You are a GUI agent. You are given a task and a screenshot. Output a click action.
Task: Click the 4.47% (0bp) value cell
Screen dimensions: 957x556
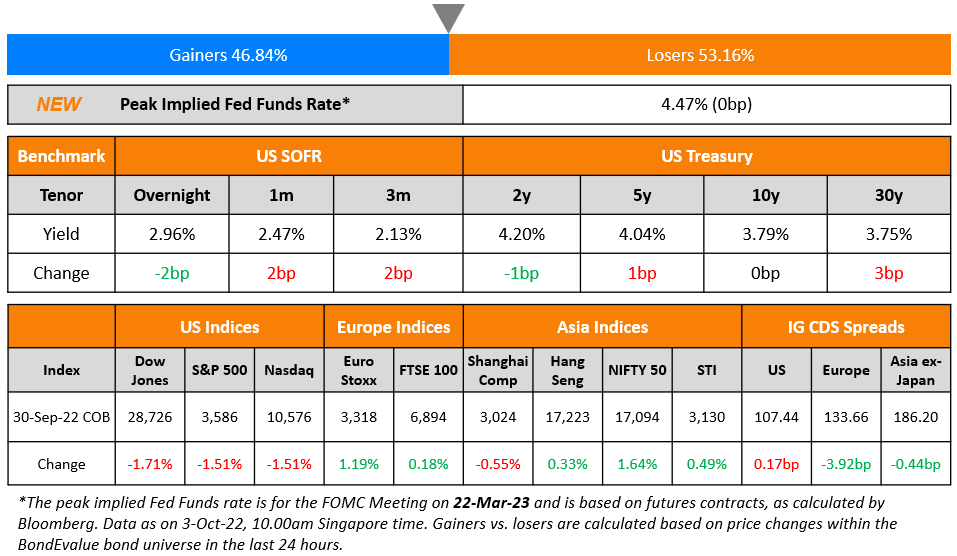tap(706, 104)
